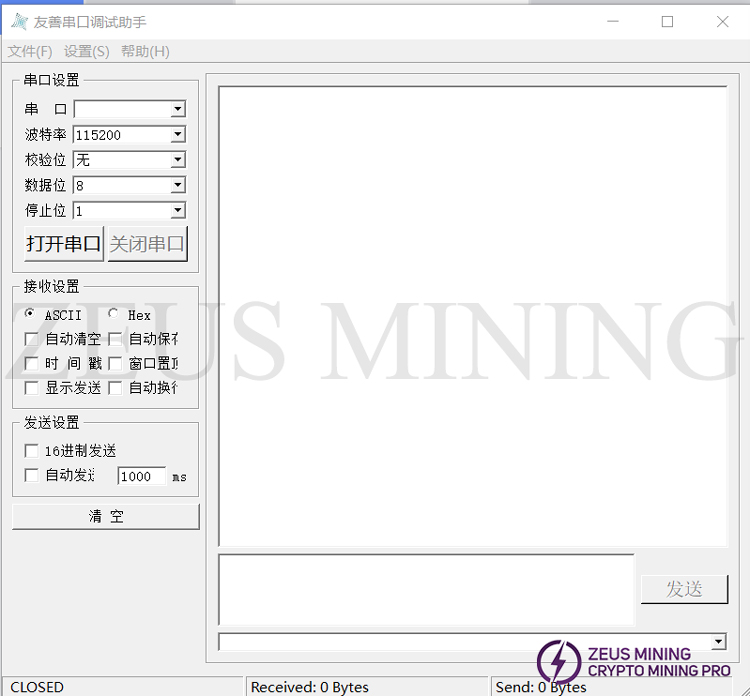This screenshot has height=696, width=750.
Task: Expand the 数据位 data bits dropdown
Action: pos(178,185)
